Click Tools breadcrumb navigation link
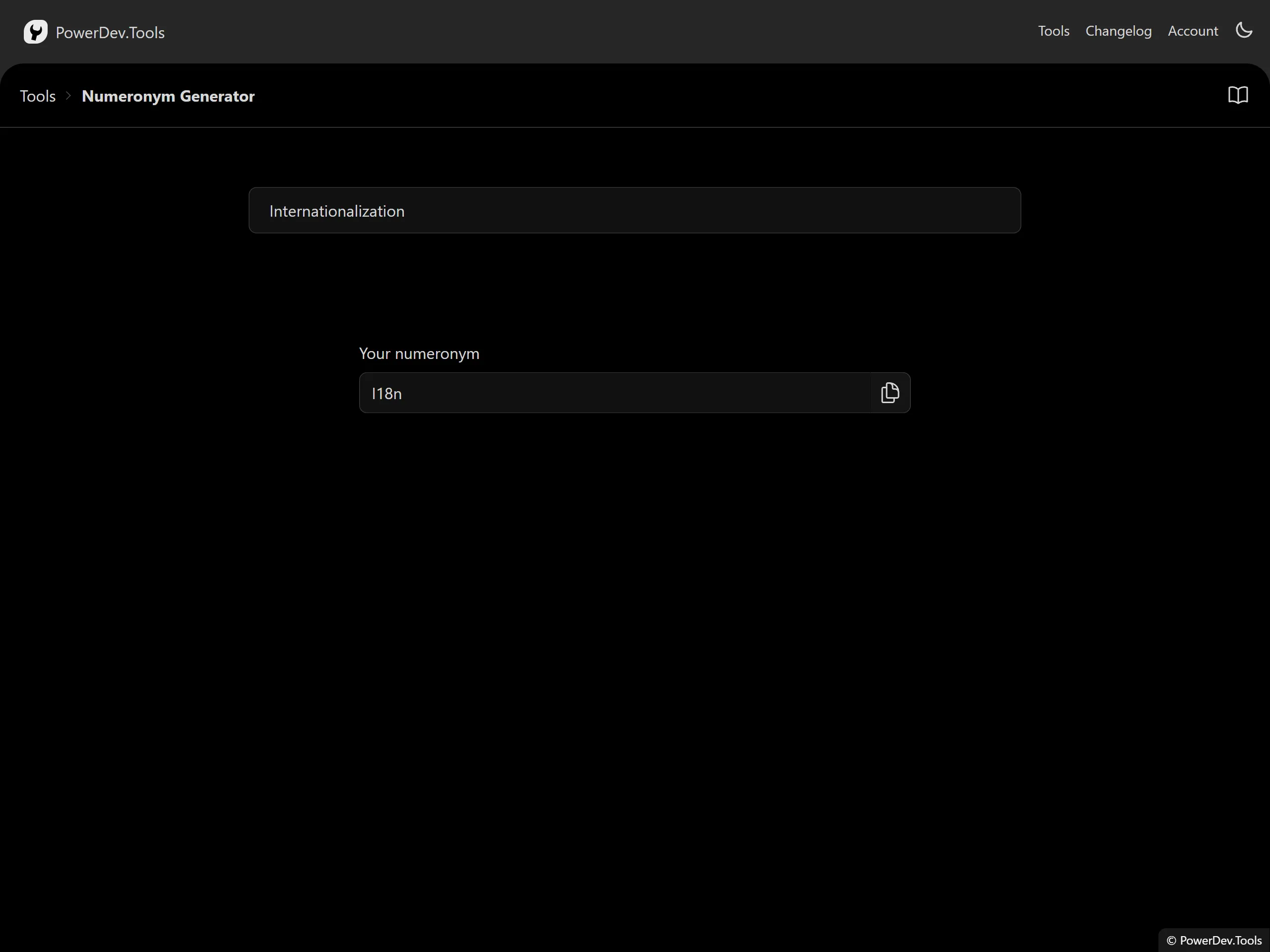 (x=37, y=95)
